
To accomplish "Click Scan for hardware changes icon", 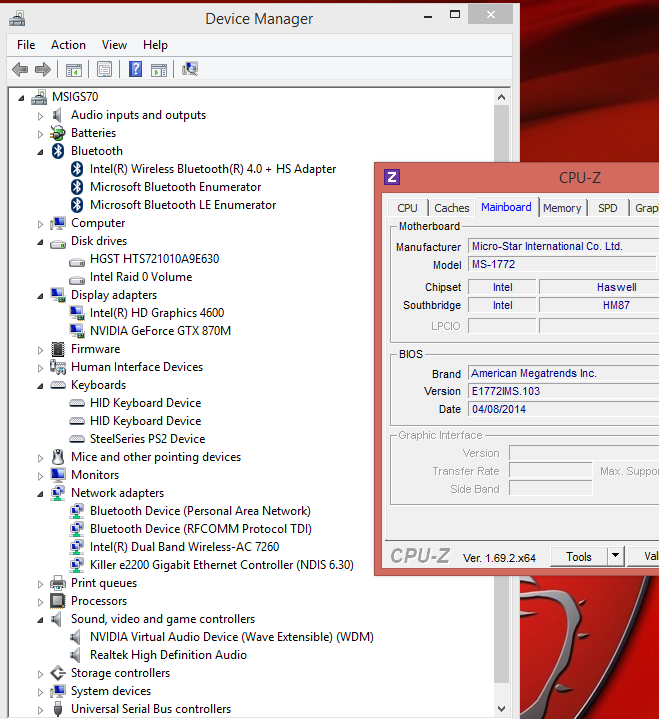I will click(190, 69).
